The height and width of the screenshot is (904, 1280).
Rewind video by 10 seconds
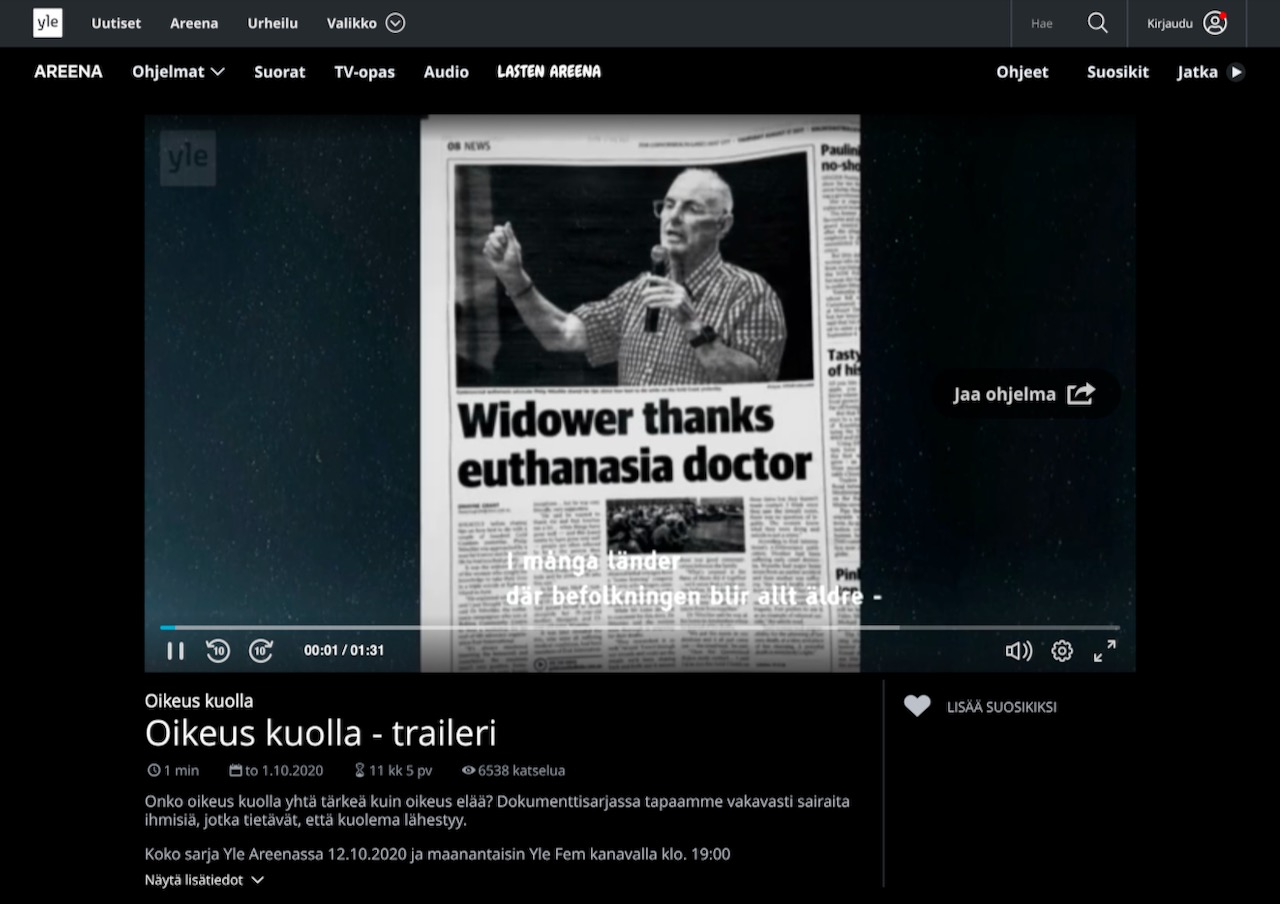[x=218, y=651]
